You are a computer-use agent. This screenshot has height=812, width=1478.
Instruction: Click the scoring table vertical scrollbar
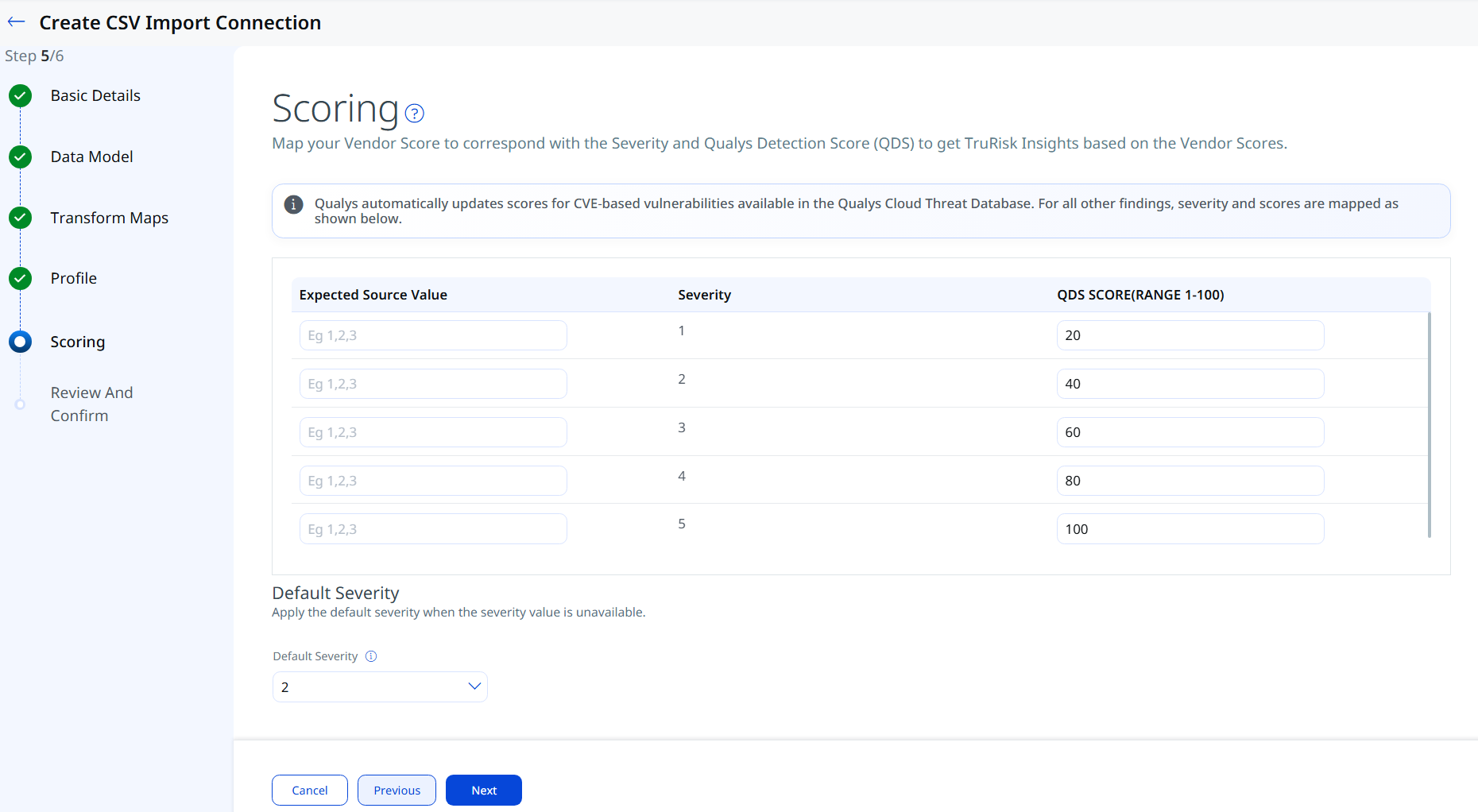pos(1429,425)
